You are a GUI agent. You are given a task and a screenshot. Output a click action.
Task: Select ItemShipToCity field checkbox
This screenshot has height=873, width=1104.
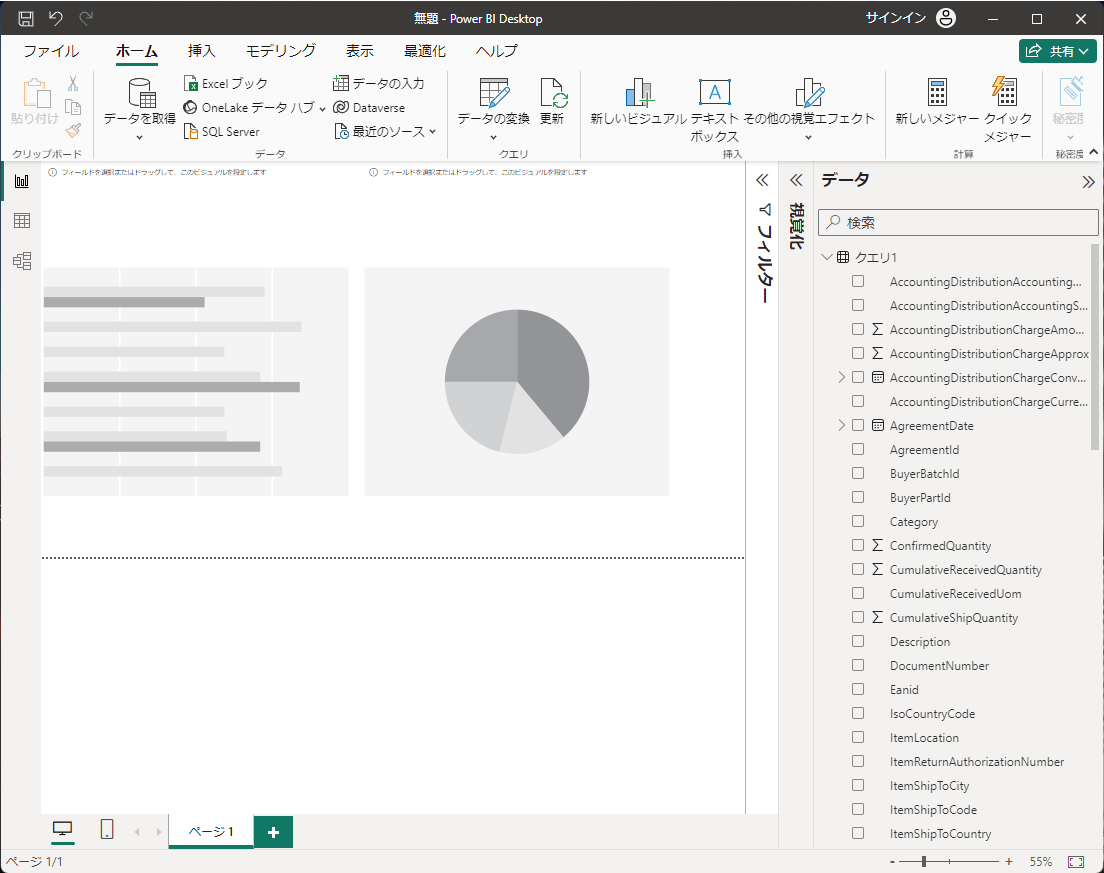point(858,785)
